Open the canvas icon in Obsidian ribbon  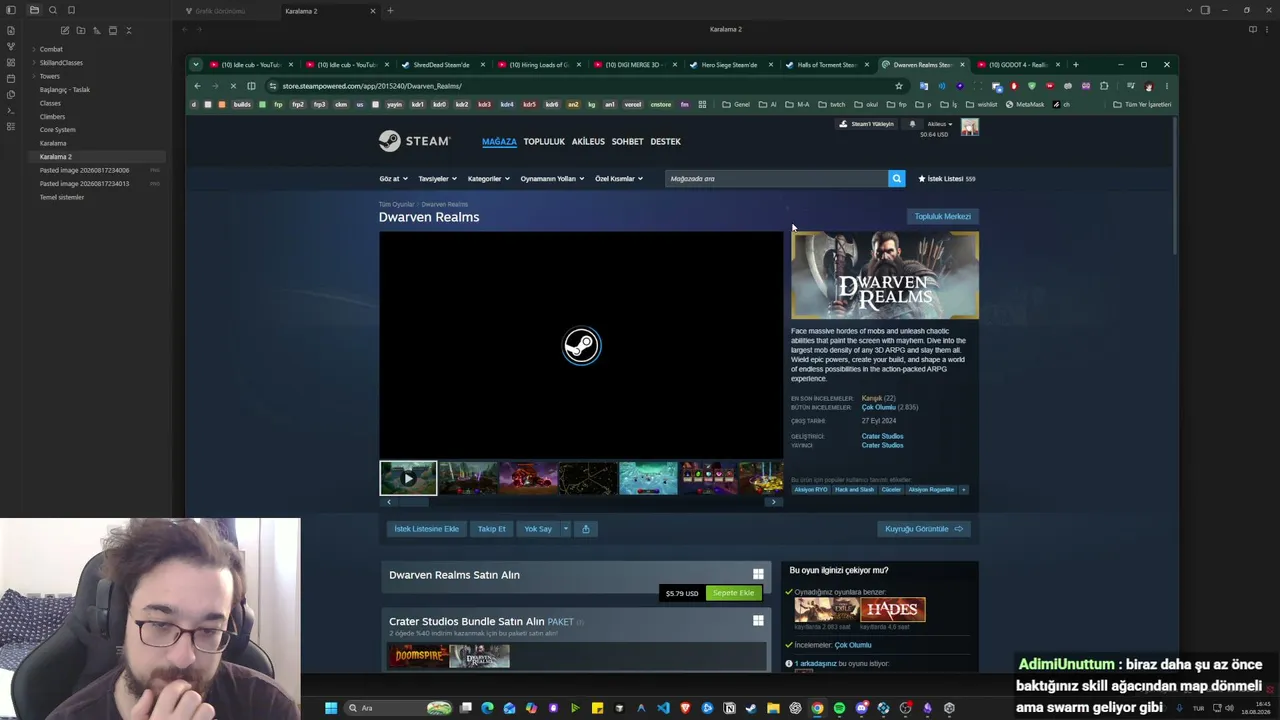point(11,62)
